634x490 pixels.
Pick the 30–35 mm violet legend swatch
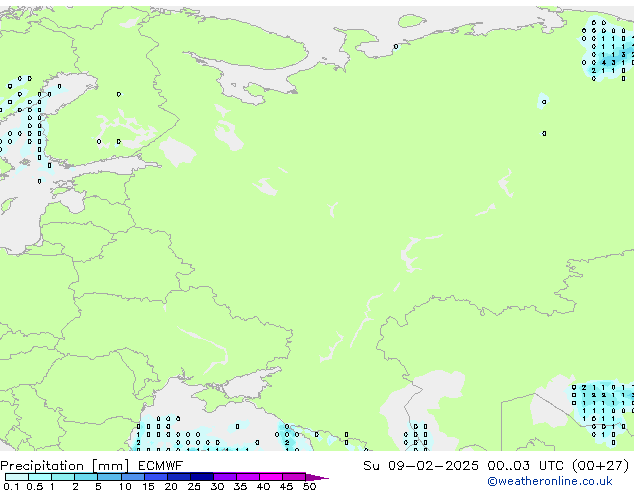(x=224, y=477)
